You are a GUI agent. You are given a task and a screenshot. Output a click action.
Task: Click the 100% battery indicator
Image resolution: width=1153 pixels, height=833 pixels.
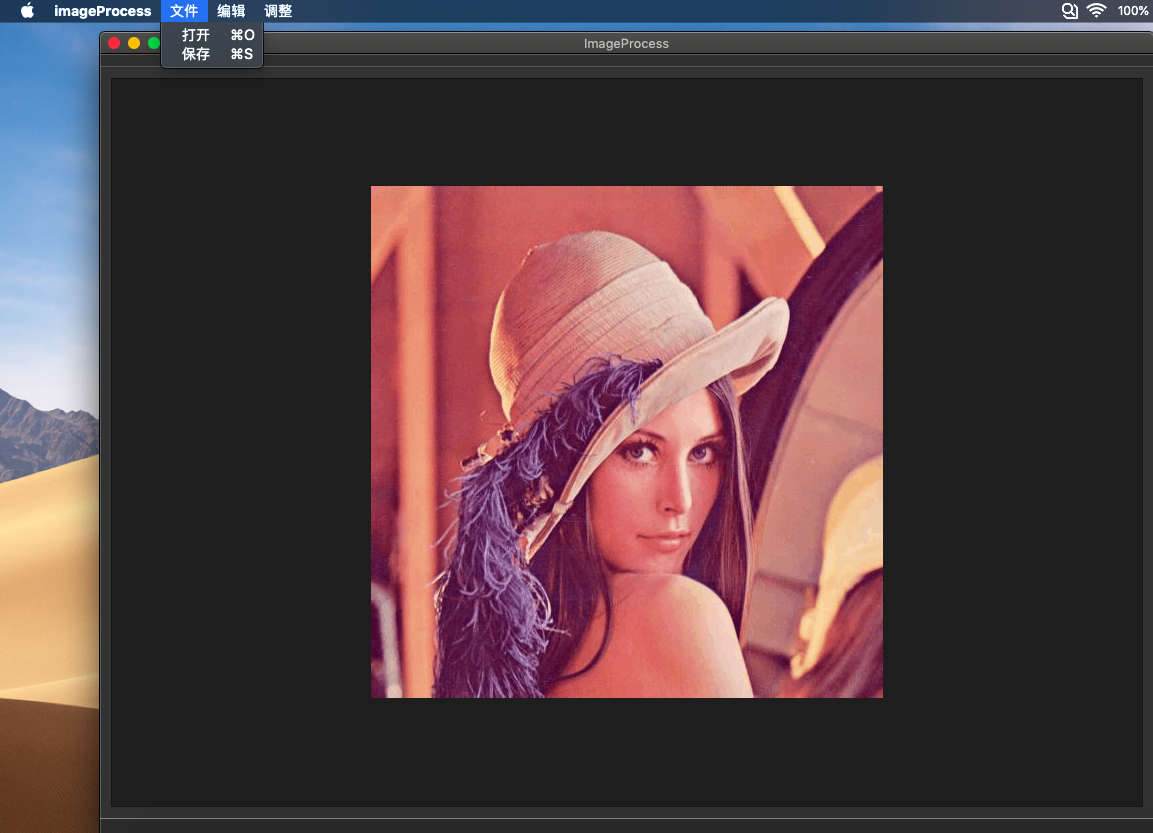pyautogui.click(x=1132, y=11)
